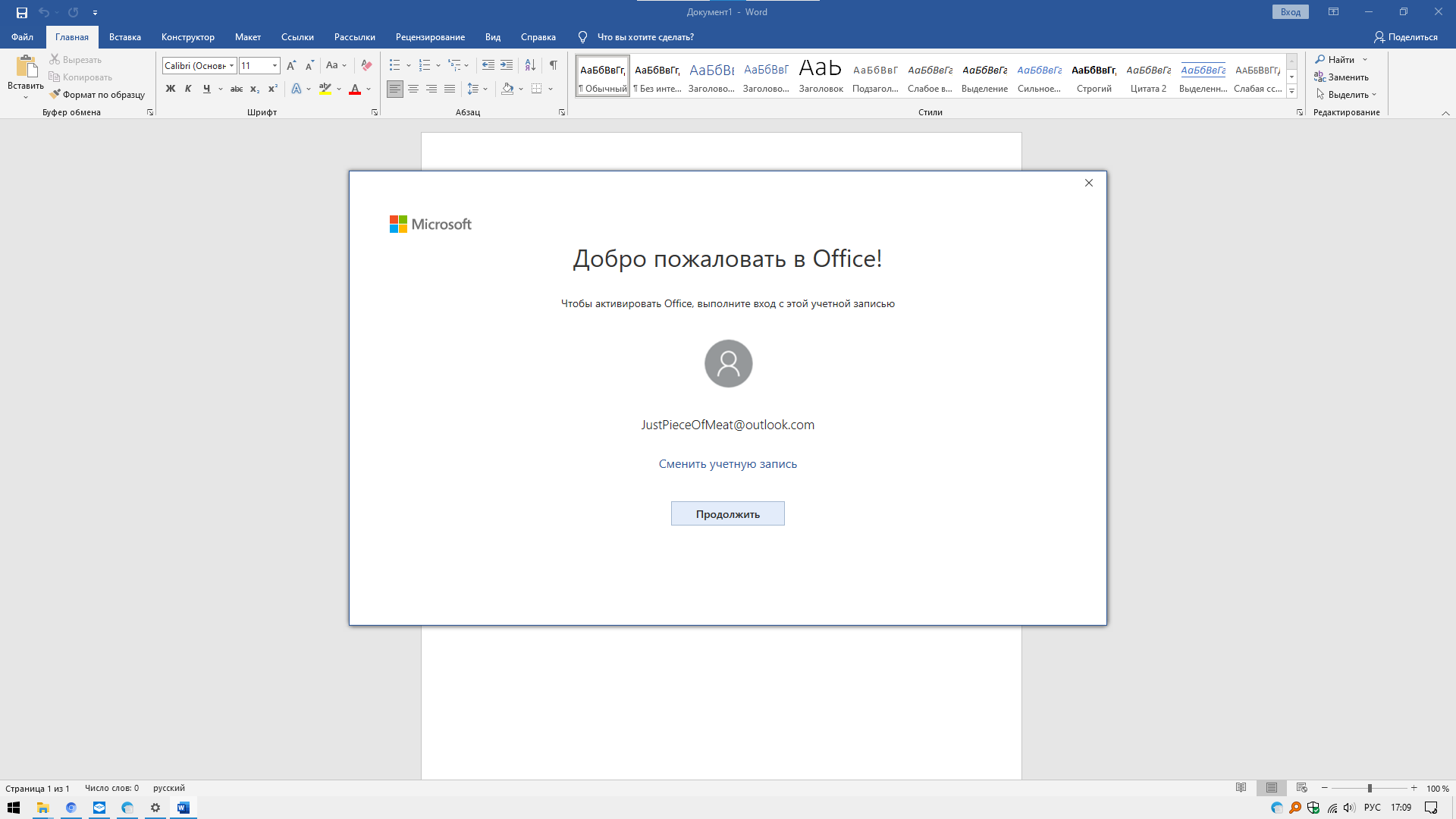
Task: Click the decrease indent icon
Action: 488,65
